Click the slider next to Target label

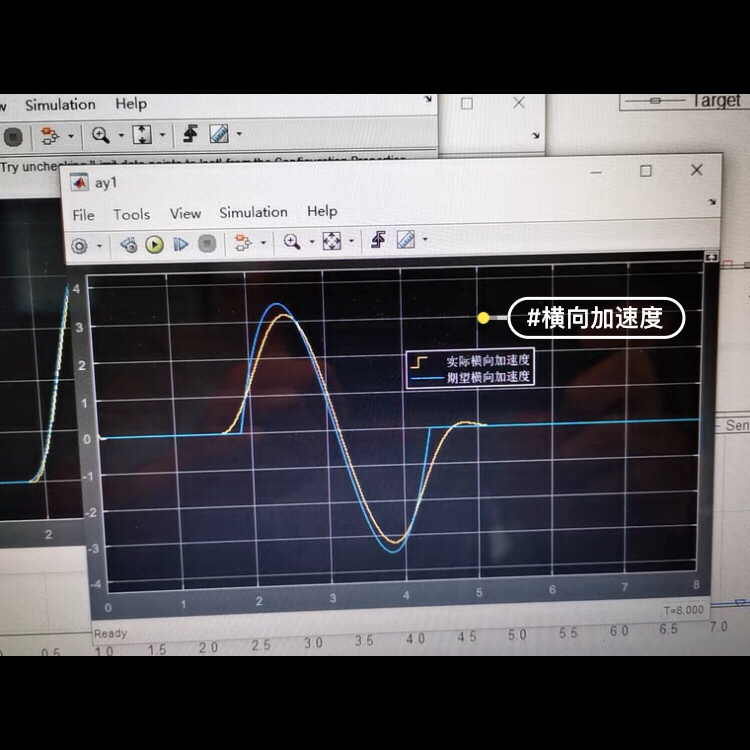(655, 100)
